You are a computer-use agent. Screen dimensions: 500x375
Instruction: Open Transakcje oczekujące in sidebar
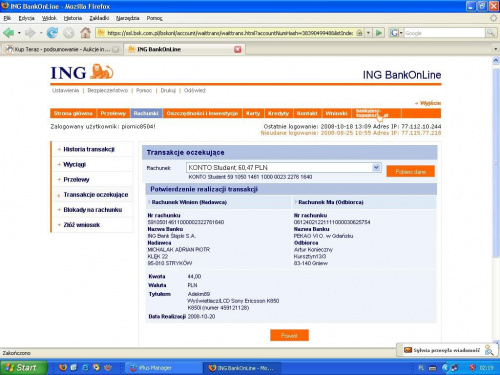[x=96, y=195]
